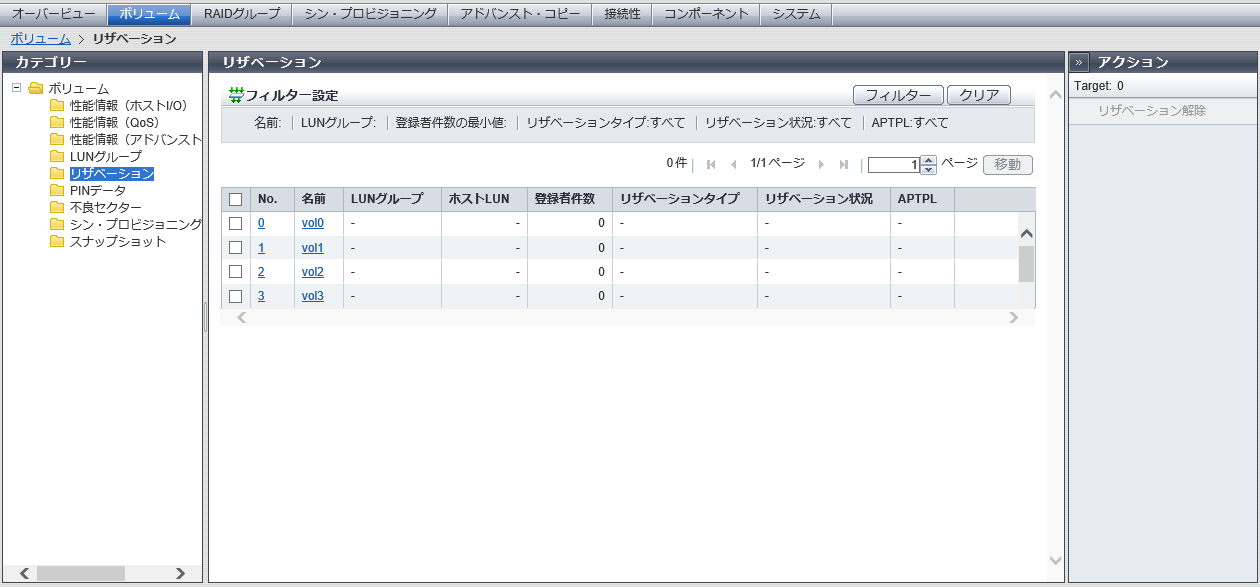The width and height of the screenshot is (1260, 587).
Task: Click the 不良セクター folder icon
Action: point(57,207)
